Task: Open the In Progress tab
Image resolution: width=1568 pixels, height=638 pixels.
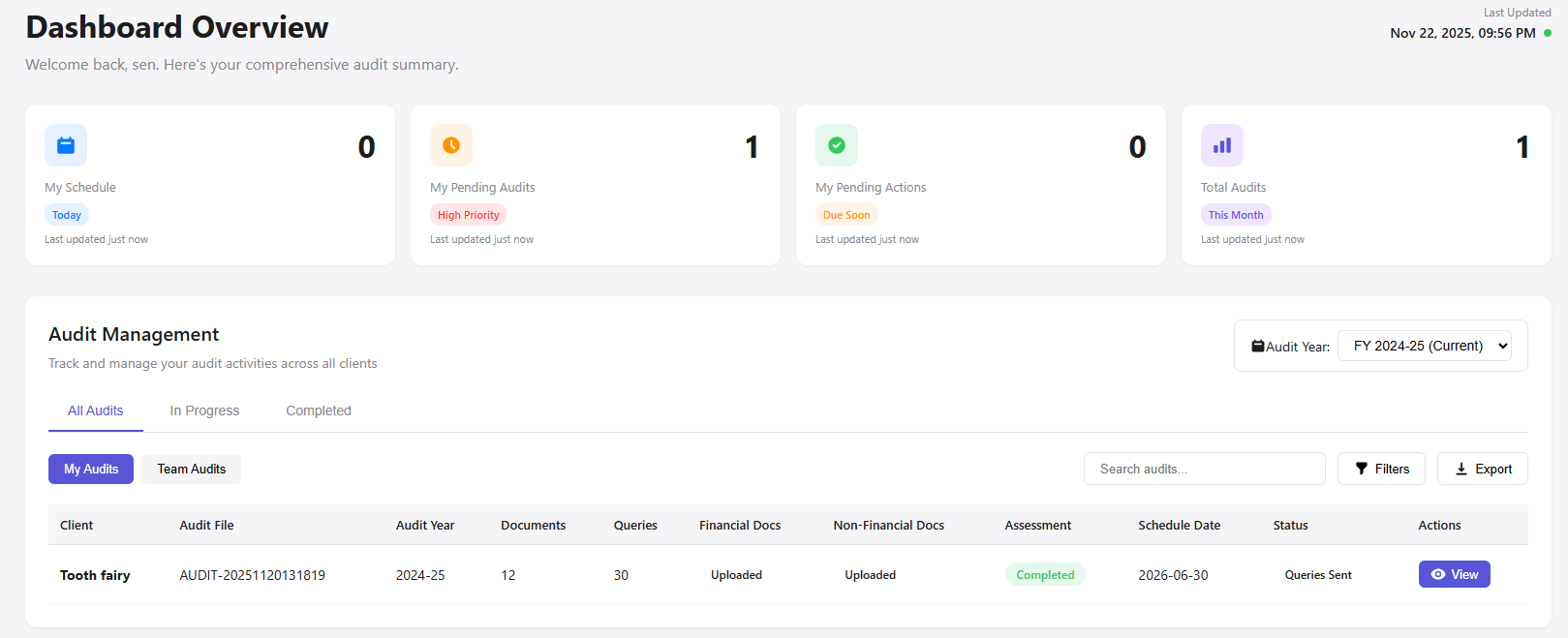Action: coord(204,410)
